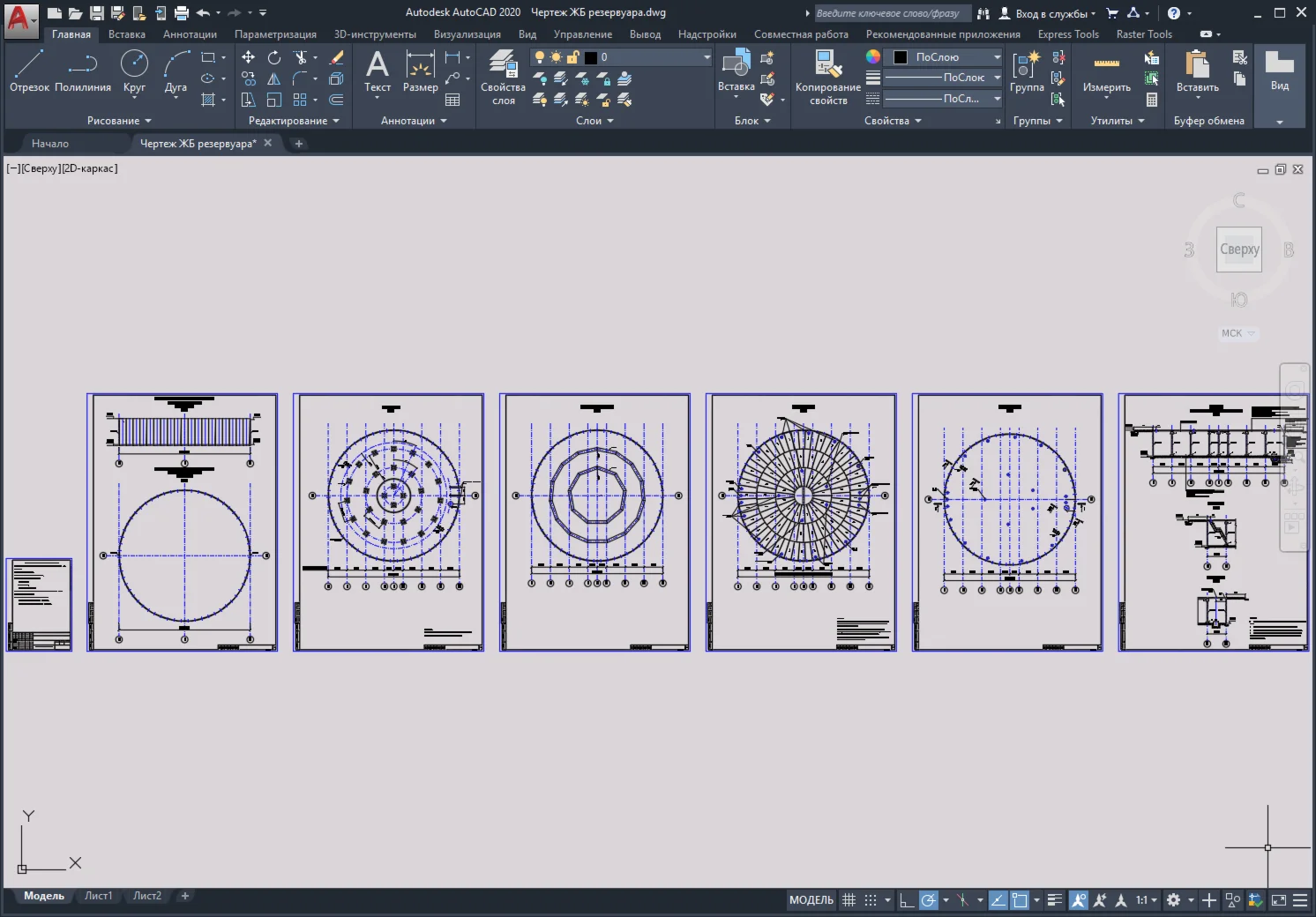Click the Save icon in quick access toolbar
Viewport: 1316px width, 917px height.
pyautogui.click(x=97, y=12)
